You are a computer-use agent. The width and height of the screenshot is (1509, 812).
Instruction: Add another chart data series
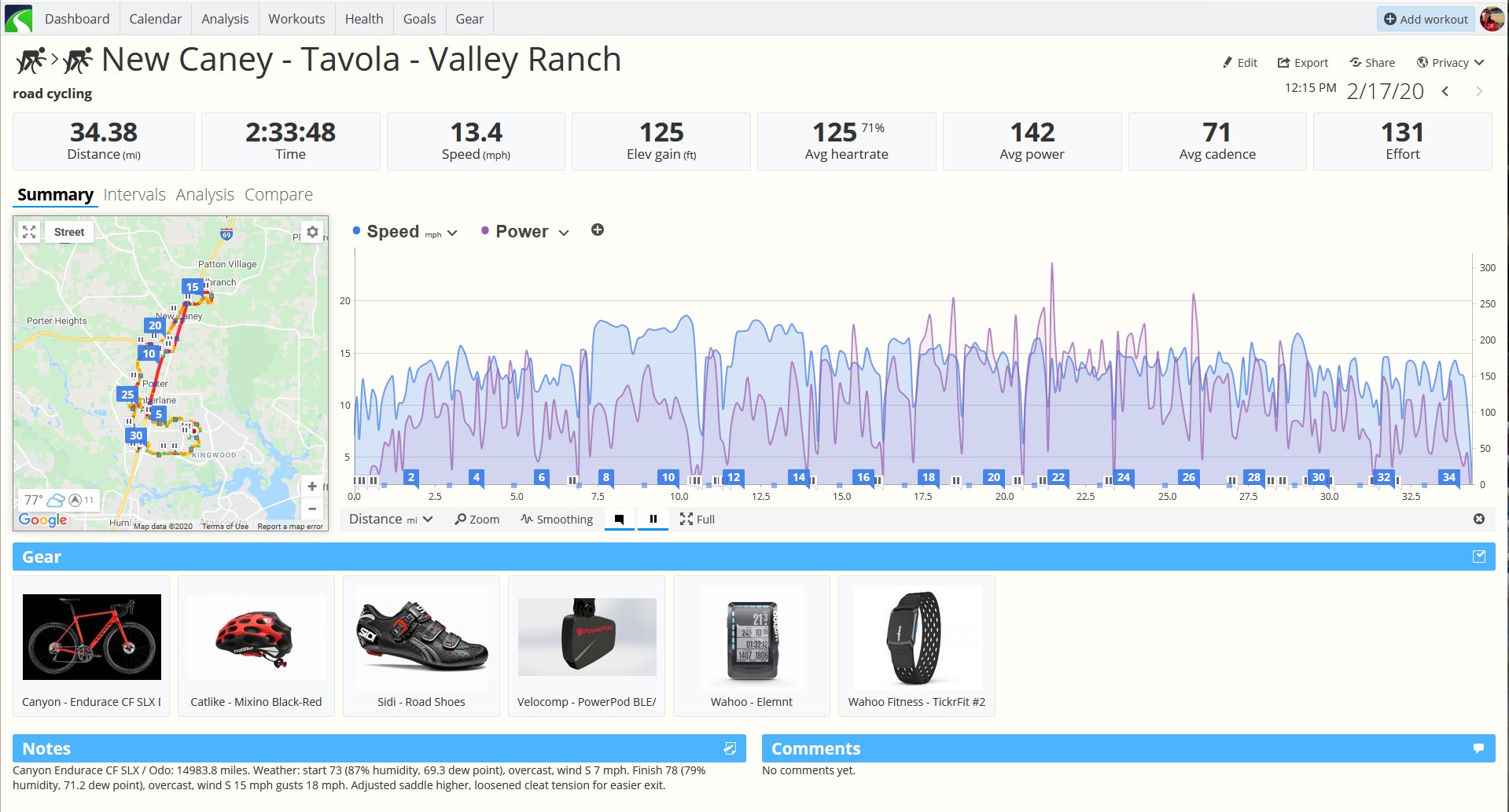click(598, 230)
